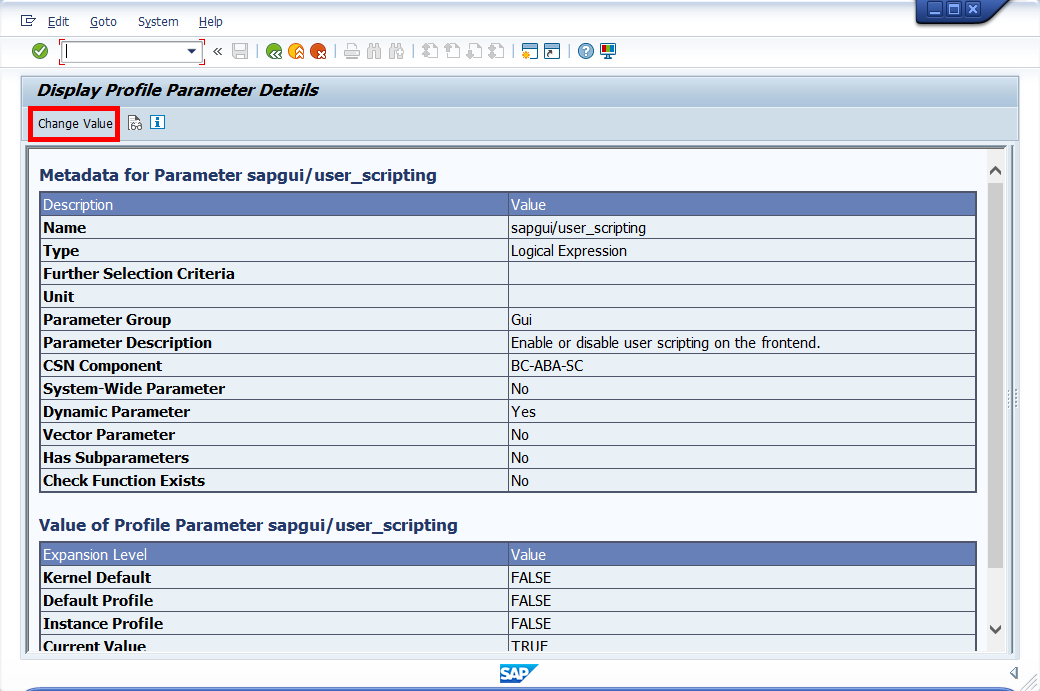Click the 'Parameter Description' row label
This screenshot has width=1040, height=691.
[127, 343]
